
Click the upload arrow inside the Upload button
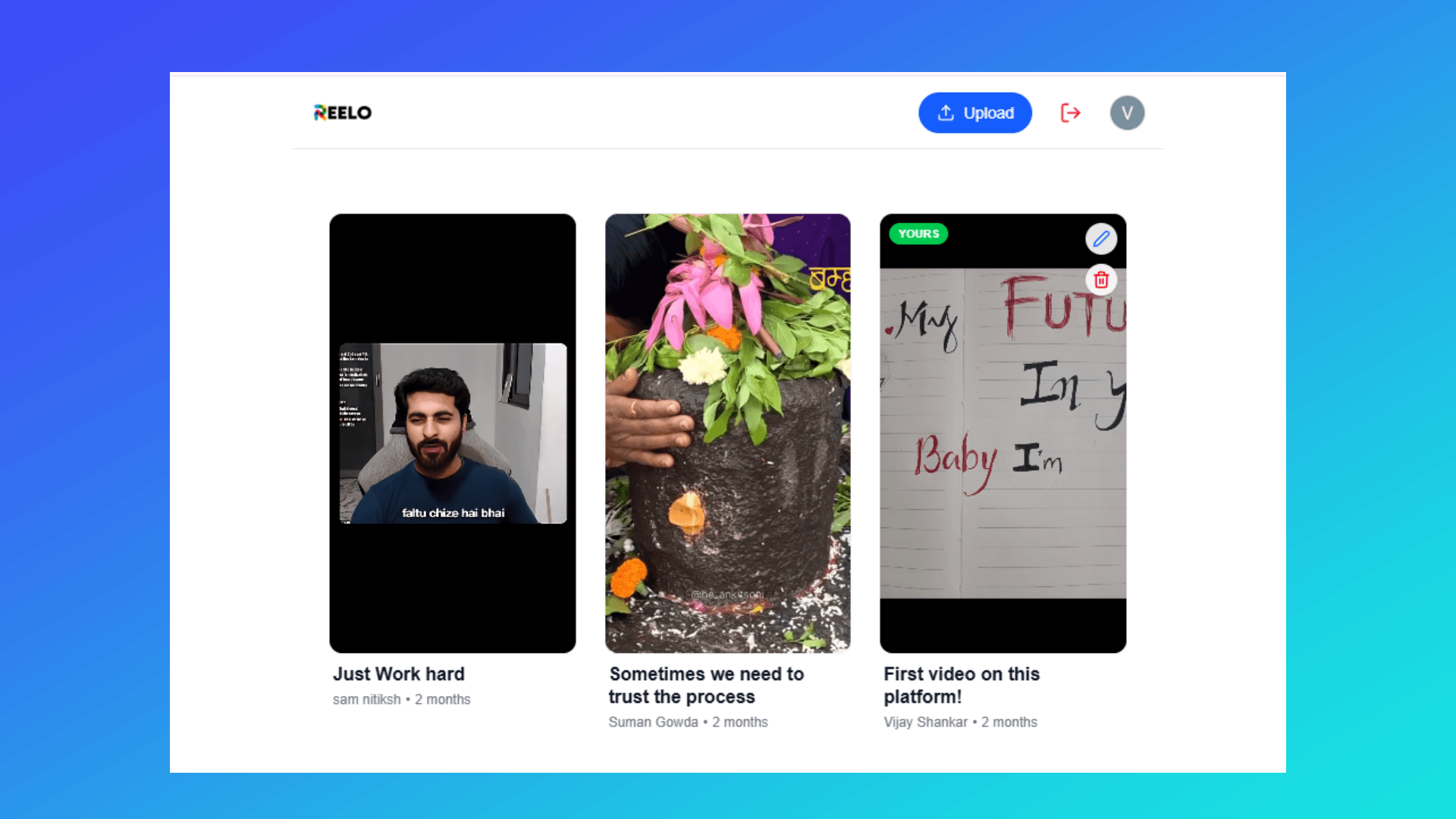(x=945, y=112)
